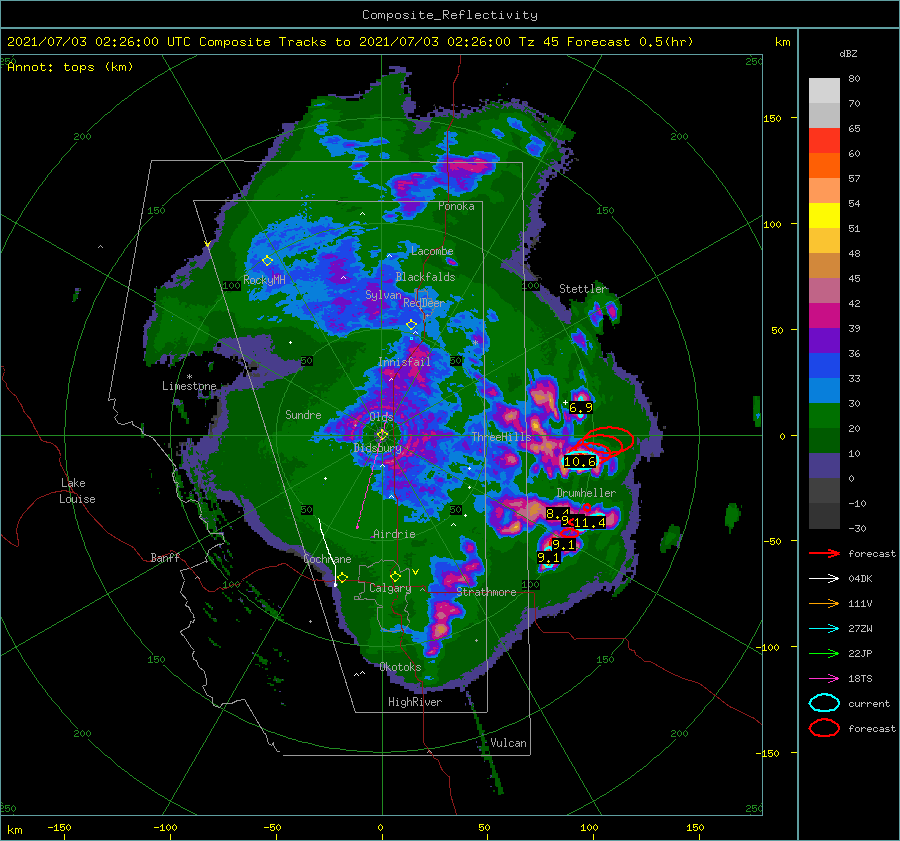The height and width of the screenshot is (841, 900).
Task: Click the Strathmore label
Action: pos(486,592)
